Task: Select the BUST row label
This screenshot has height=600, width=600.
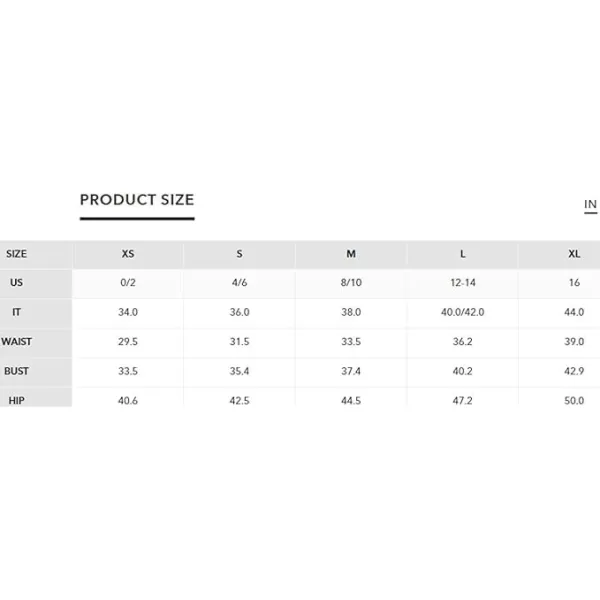Action: pos(16,371)
